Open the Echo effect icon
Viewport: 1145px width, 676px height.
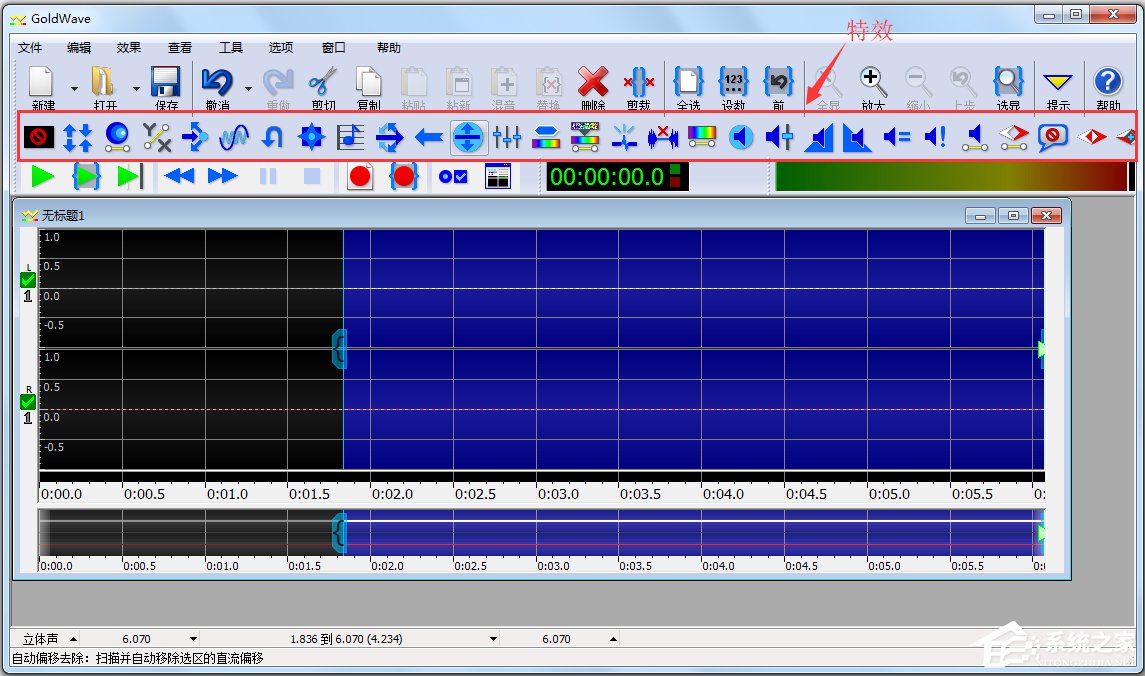[x=195, y=137]
